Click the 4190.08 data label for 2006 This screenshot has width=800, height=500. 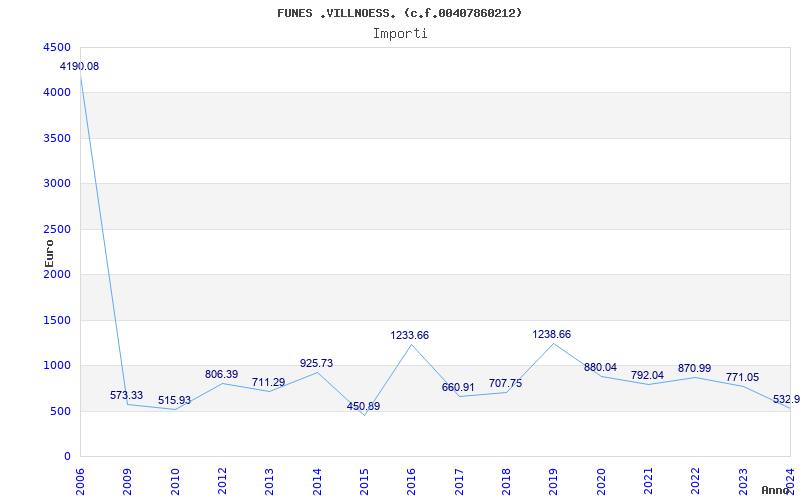click(79, 66)
